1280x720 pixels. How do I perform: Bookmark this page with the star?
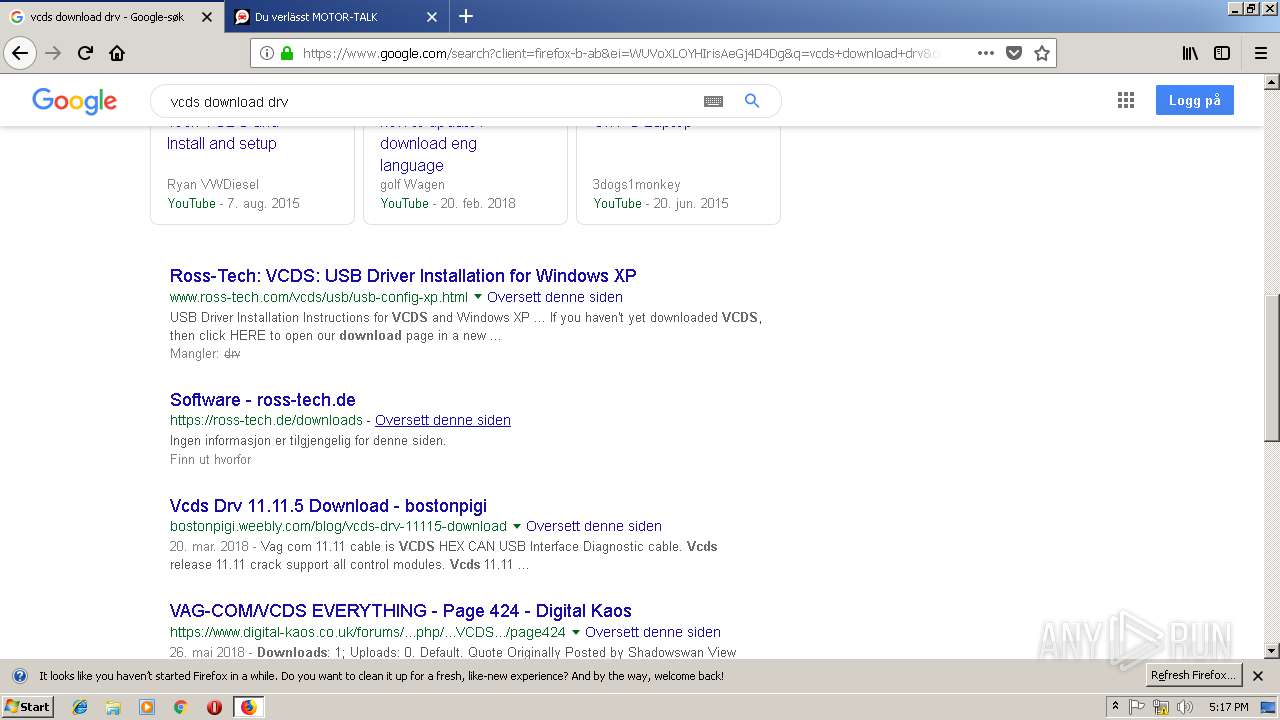[1042, 53]
